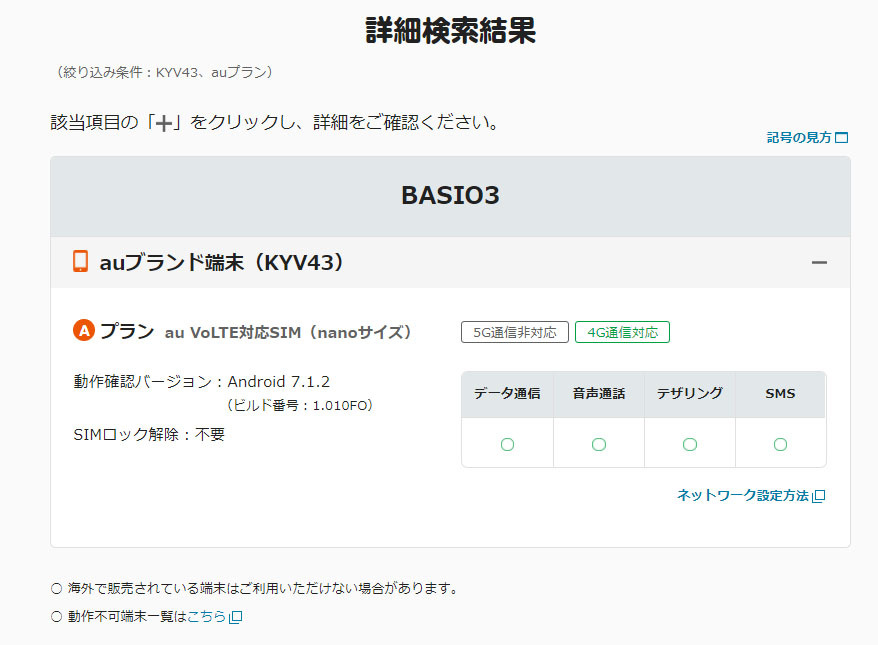
Task: Collapse the auブランド端末 (KYV43) section
Action: 819,263
